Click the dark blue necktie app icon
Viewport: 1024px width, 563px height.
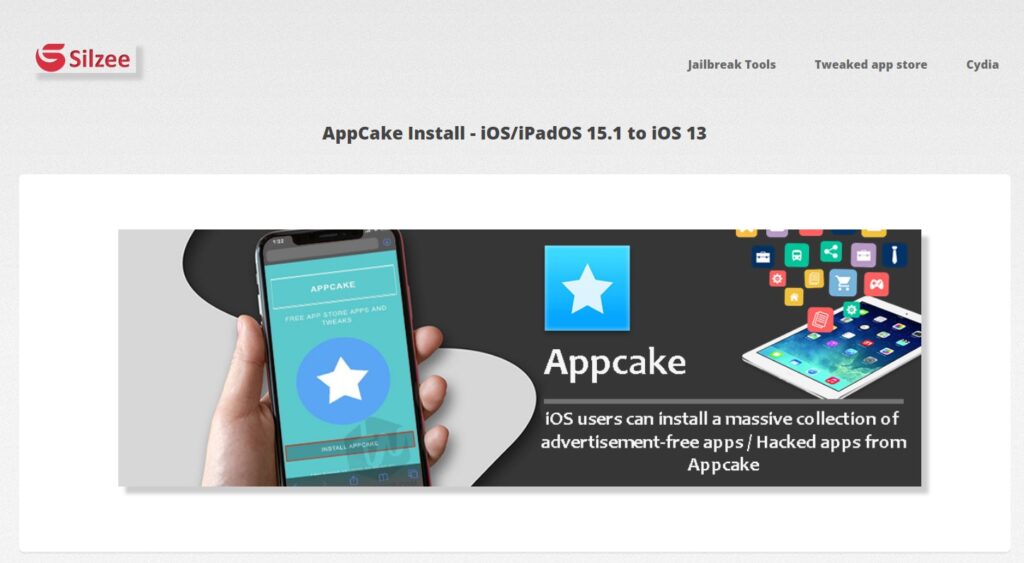click(x=895, y=254)
